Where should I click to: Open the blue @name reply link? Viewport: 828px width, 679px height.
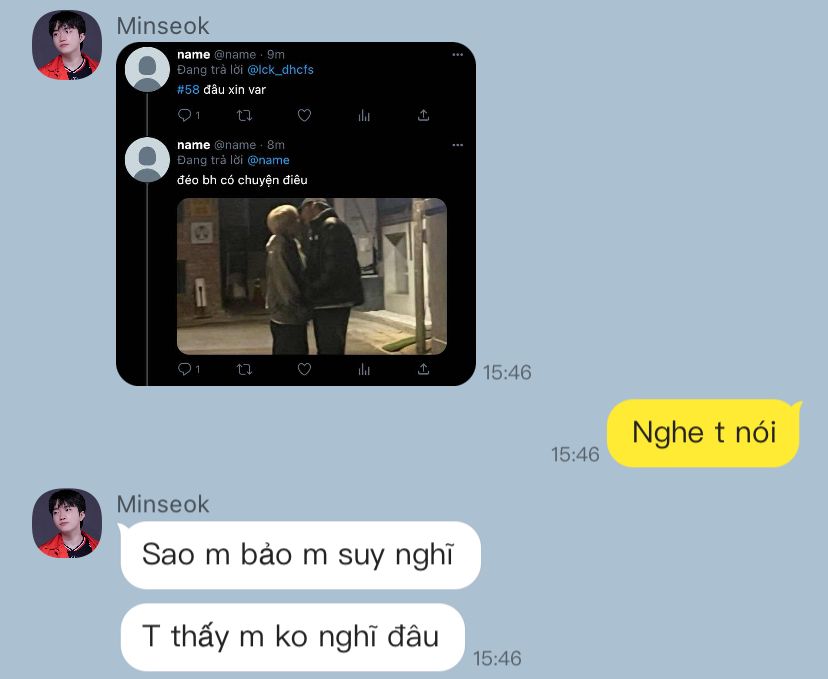pos(268,160)
